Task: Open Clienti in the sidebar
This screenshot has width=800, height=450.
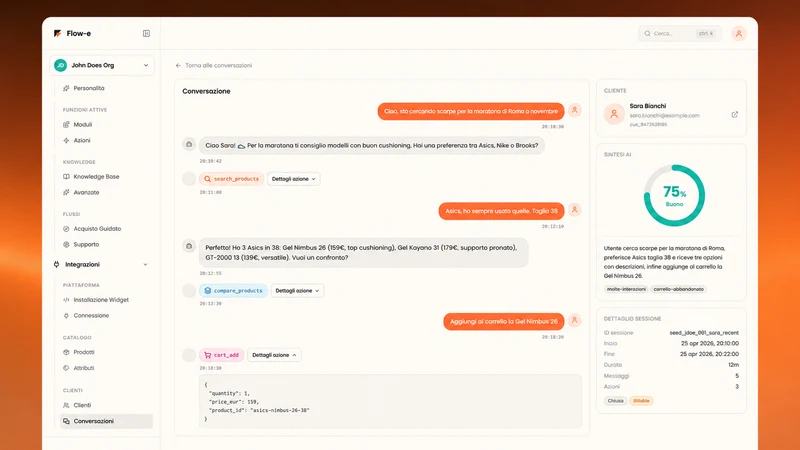Action: click(x=82, y=405)
